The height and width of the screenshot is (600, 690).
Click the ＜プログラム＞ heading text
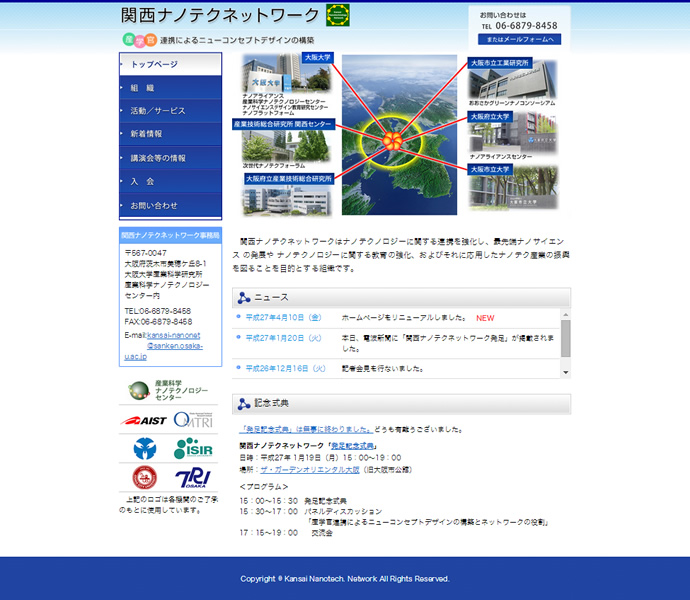click(264, 487)
